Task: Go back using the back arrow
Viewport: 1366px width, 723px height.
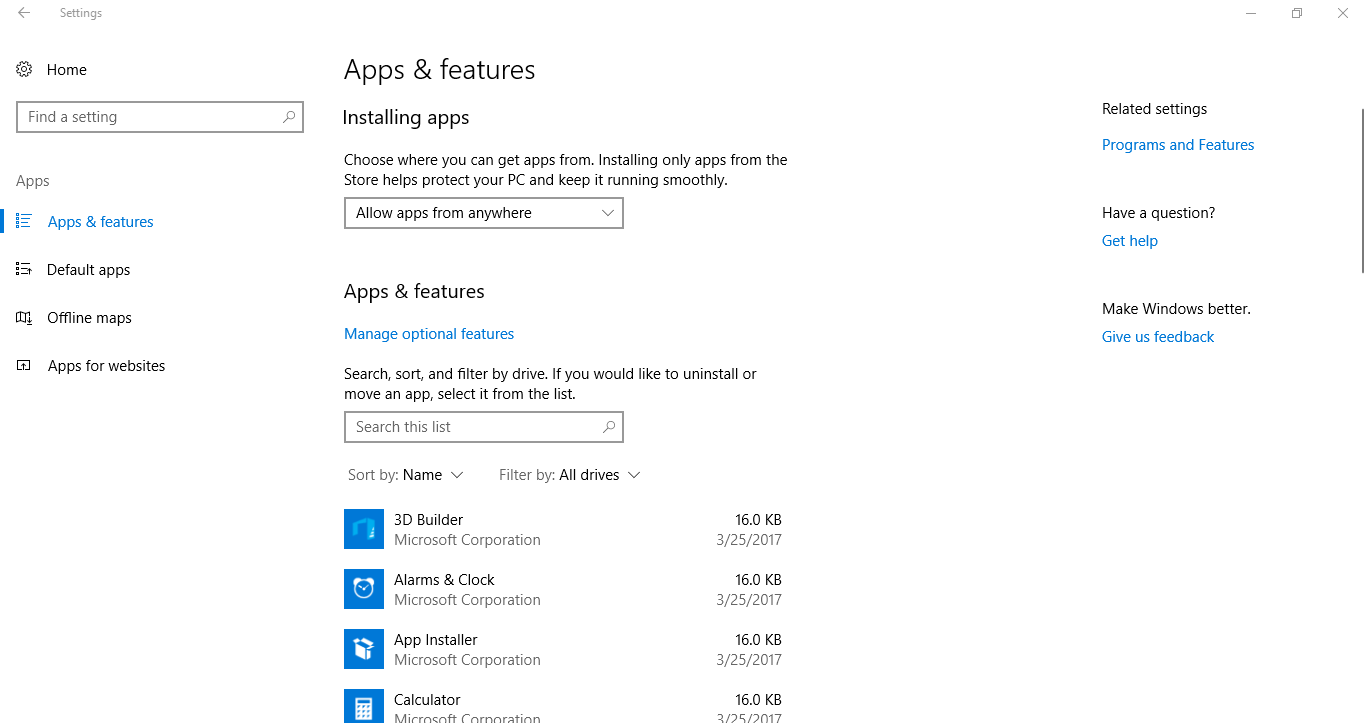Action: tap(24, 13)
